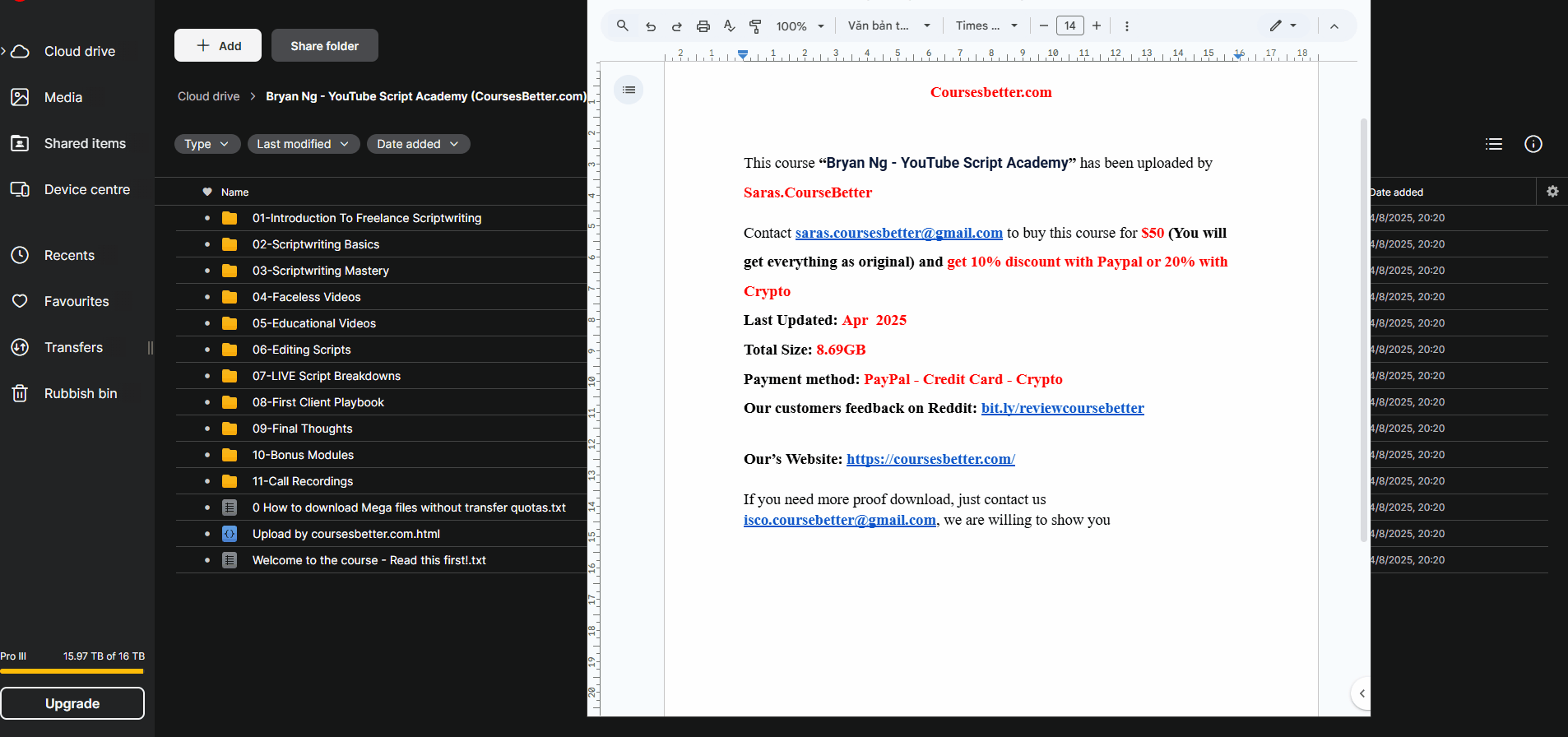
Task: Open the zoom level 100% dropdown
Action: [x=800, y=26]
